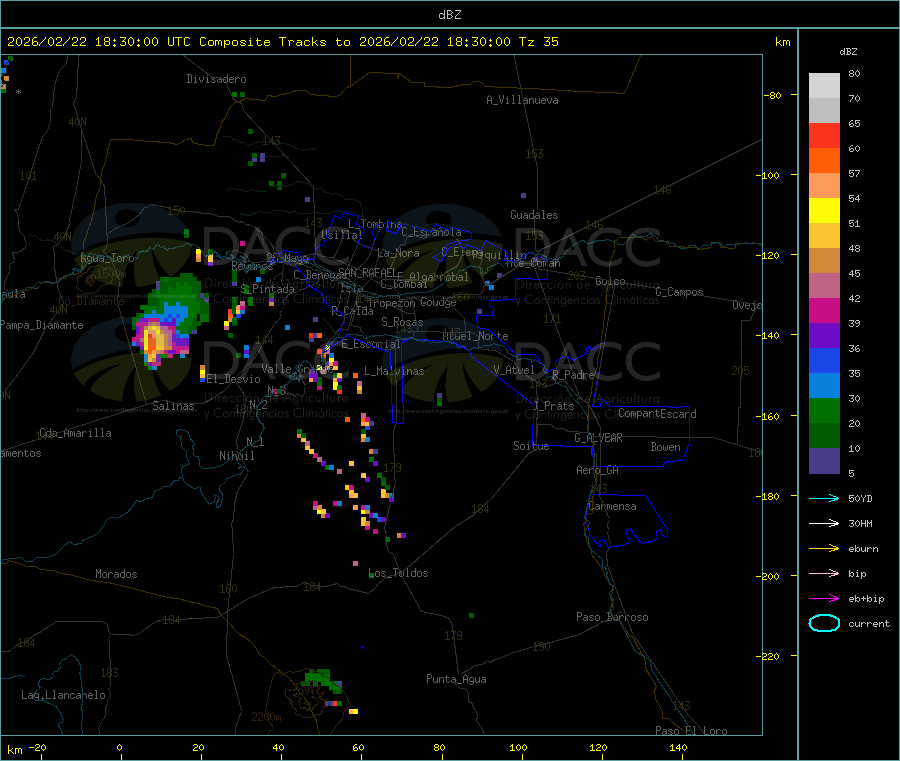Click the G_ALVEAR label

point(599,438)
